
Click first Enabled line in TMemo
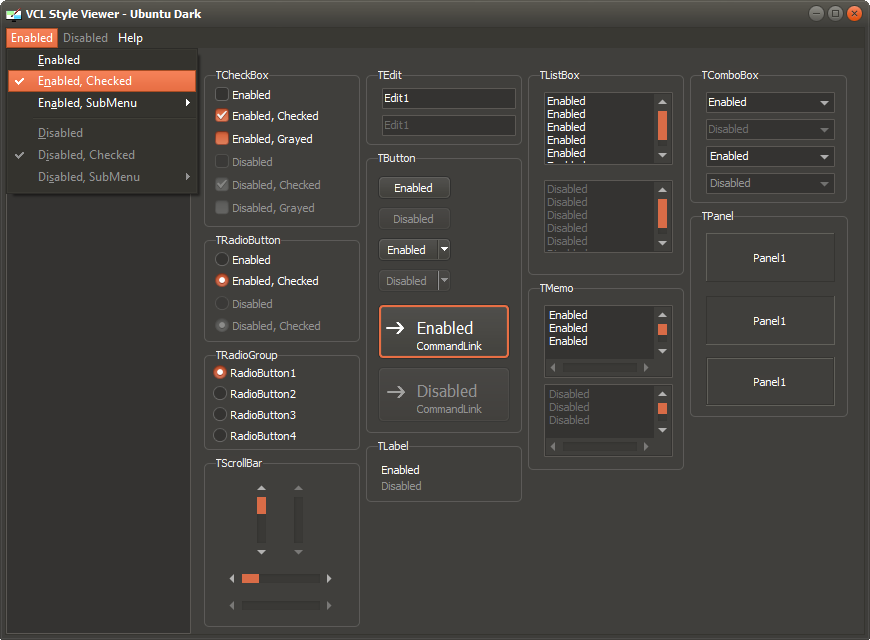568,315
